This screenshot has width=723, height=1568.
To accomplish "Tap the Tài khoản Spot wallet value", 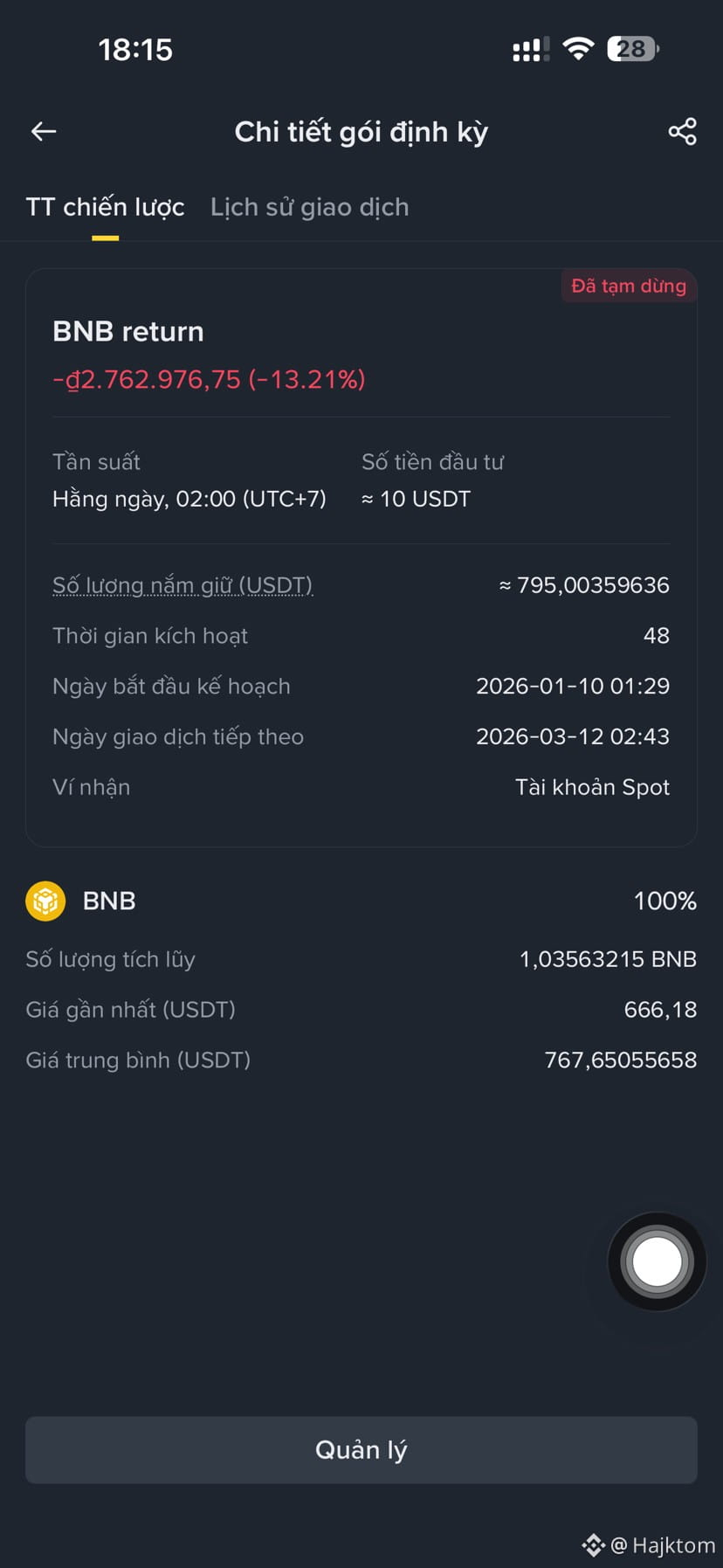I will point(592,787).
